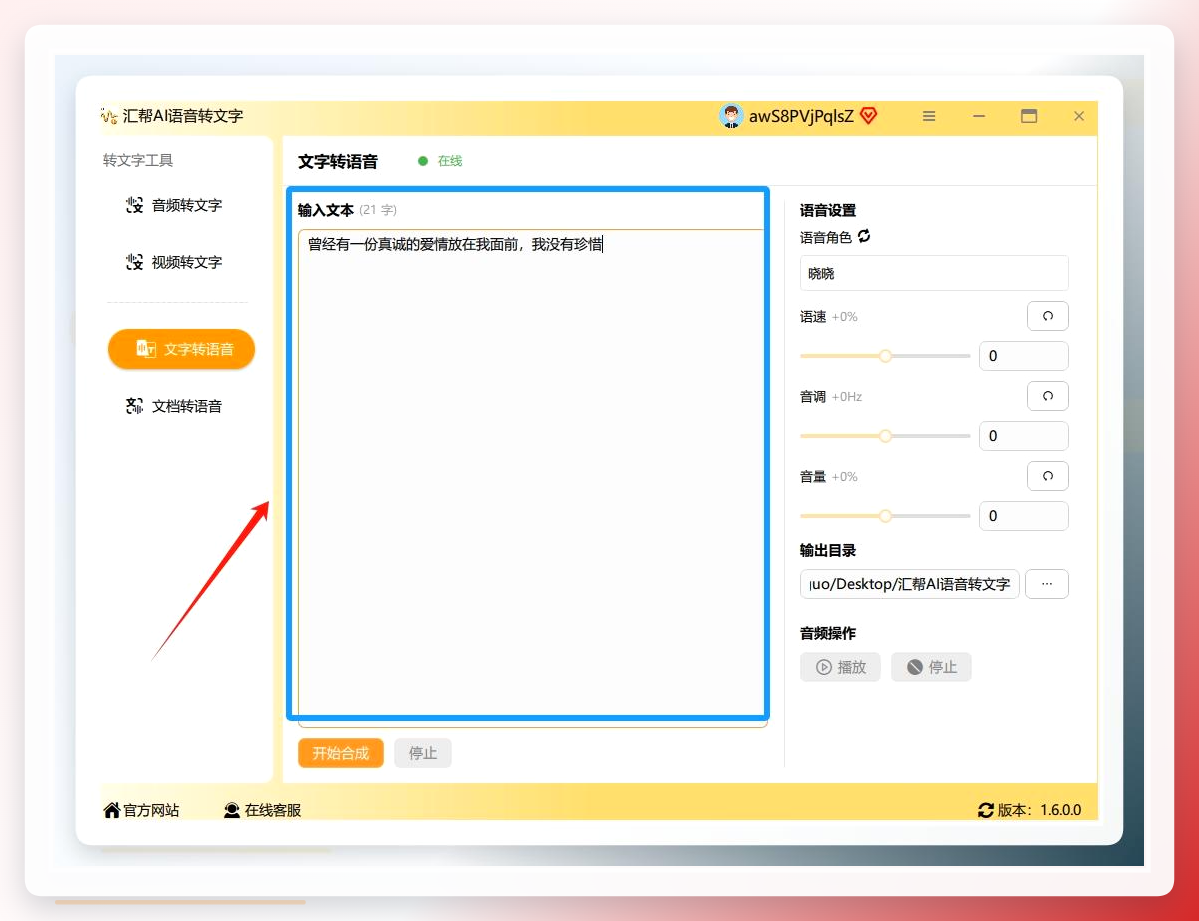Click the 播放 play button

pos(840,667)
